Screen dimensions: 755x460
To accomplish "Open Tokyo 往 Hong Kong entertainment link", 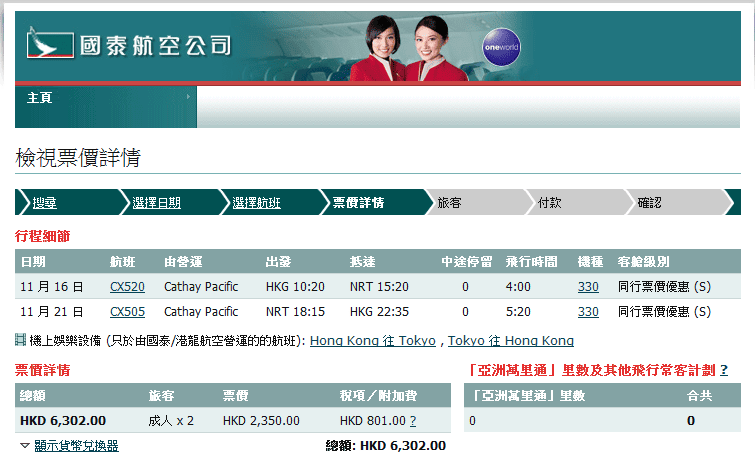I will (510, 341).
